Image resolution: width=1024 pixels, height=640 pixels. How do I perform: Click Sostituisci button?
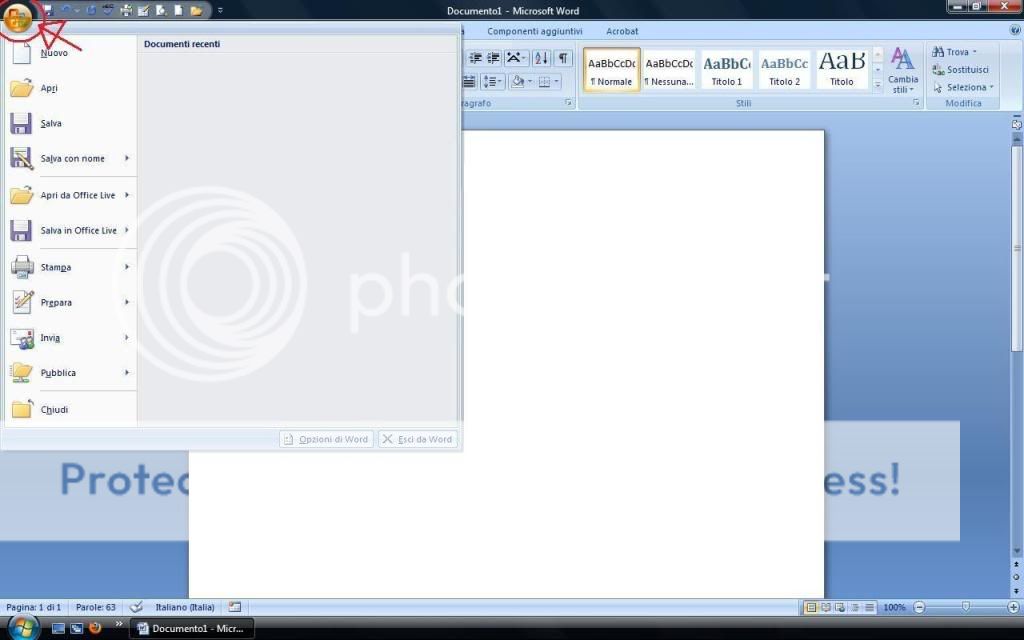click(x=960, y=69)
